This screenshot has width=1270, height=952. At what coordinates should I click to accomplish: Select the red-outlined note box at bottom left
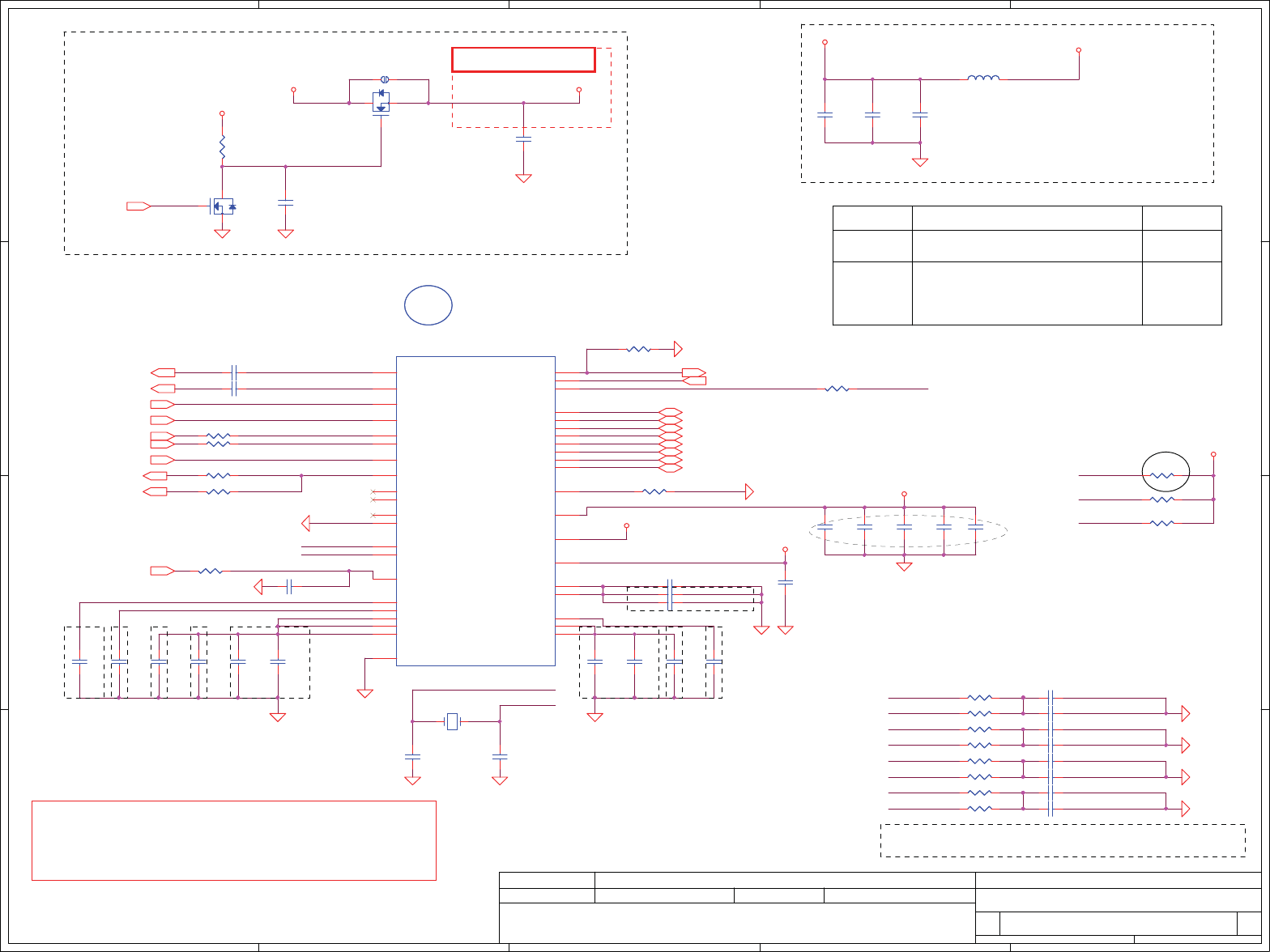click(x=234, y=840)
